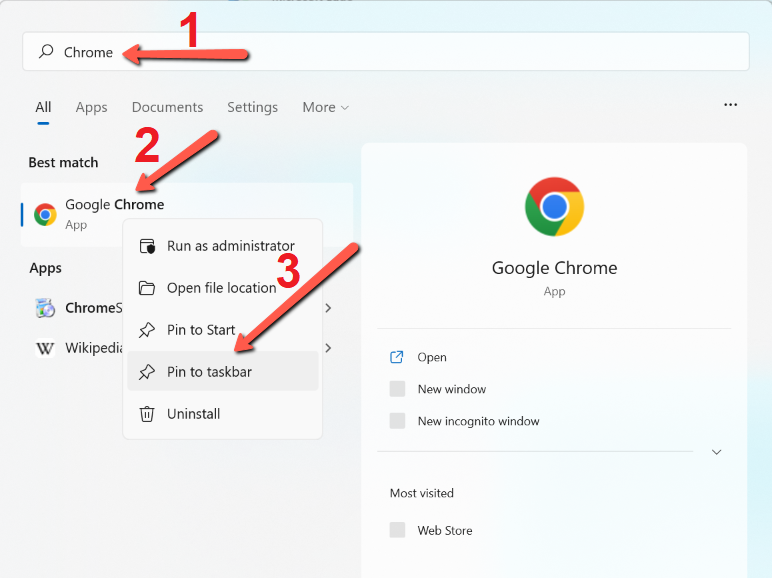Click the search magnifier icon
This screenshot has height=578, width=772.
46,51
